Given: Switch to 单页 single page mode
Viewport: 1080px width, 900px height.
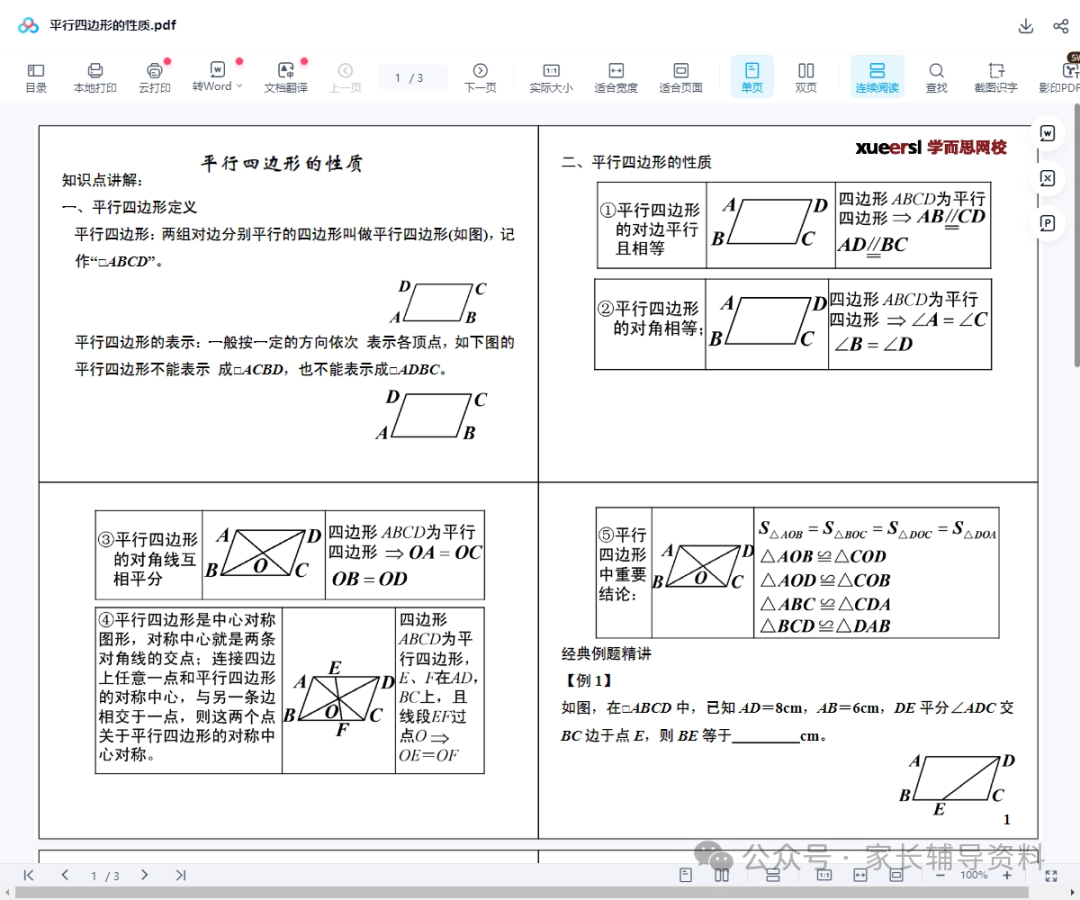Looking at the screenshot, I should point(751,77).
